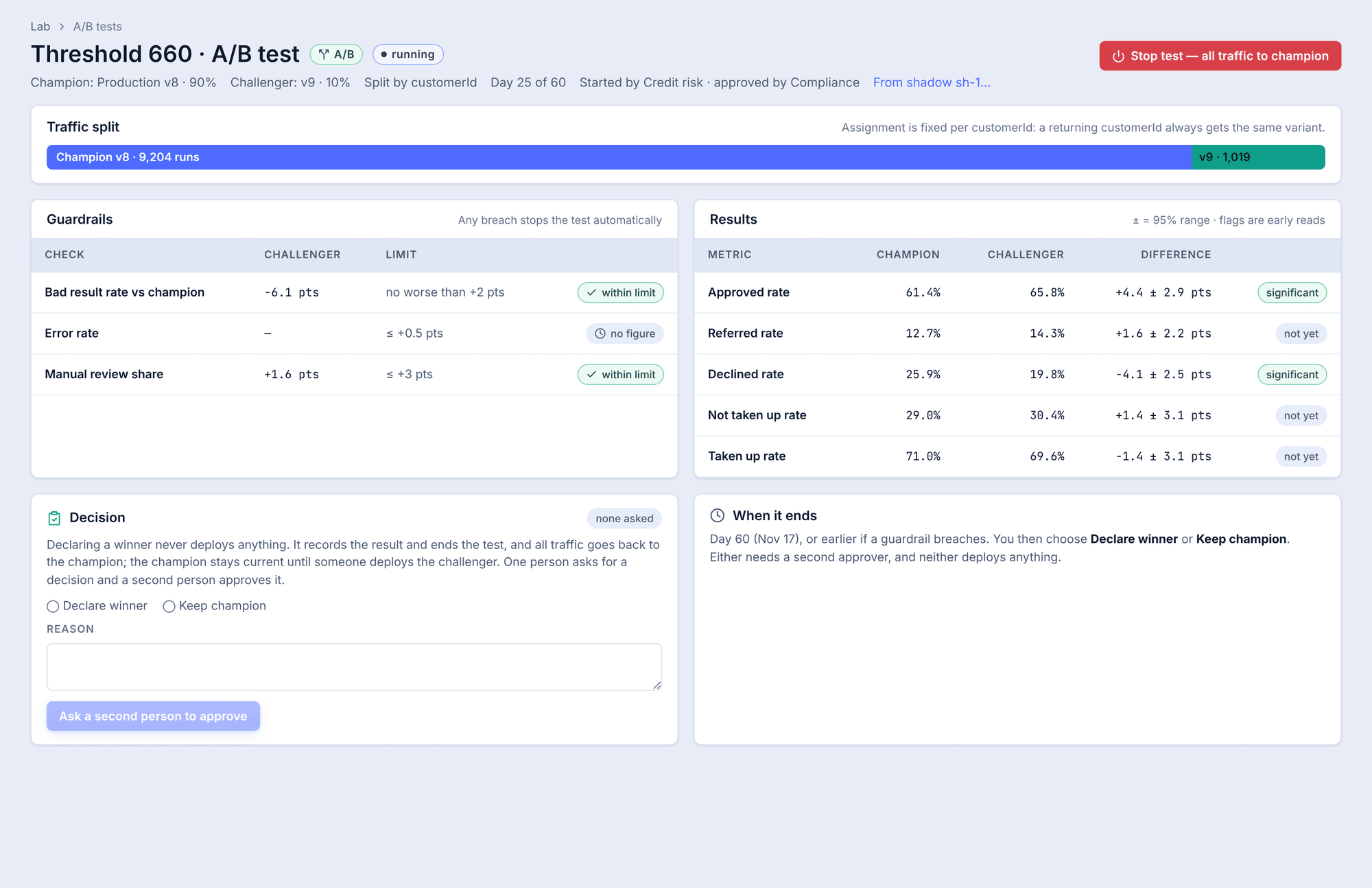
Task: Click the DIFFERENCE column header
Action: coord(1176,255)
